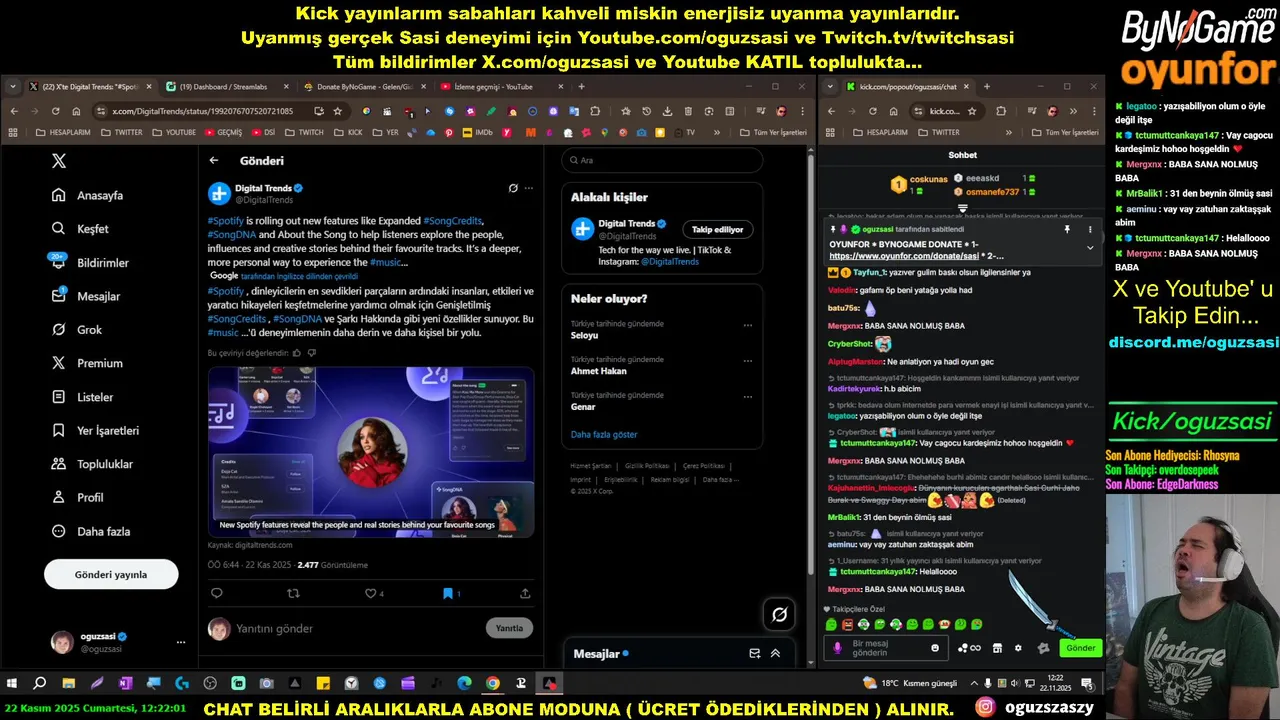This screenshot has height=720, width=1280.
Task: Expand the Mesajlar drawer with double chevron
Action: click(775, 653)
